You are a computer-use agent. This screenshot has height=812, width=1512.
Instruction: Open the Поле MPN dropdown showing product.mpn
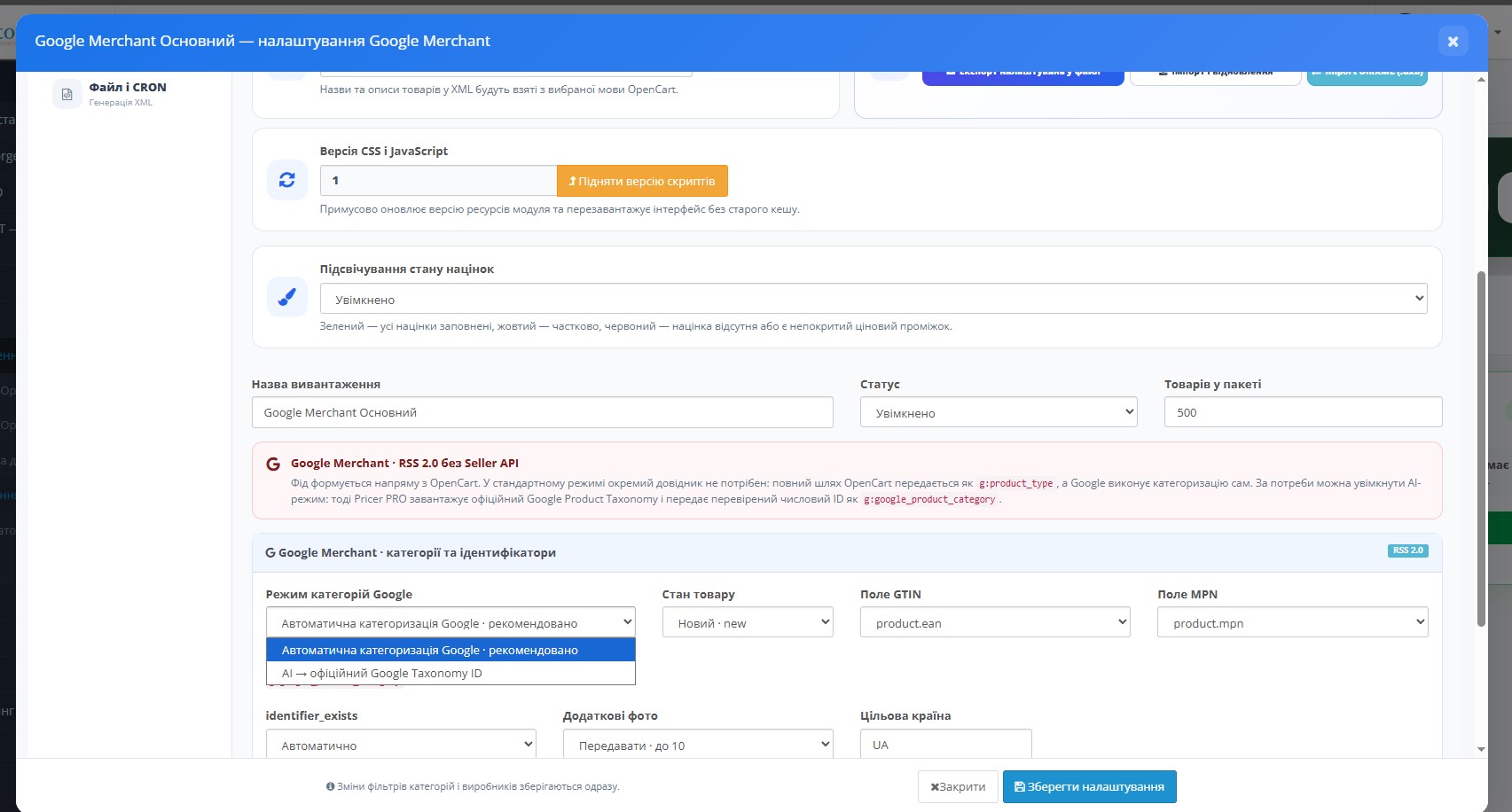coord(1292,622)
